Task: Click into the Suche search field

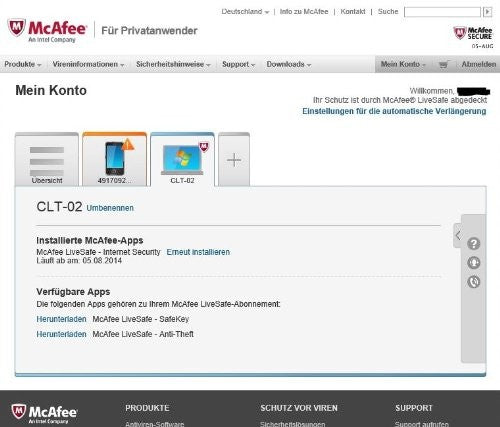Action: (442, 12)
